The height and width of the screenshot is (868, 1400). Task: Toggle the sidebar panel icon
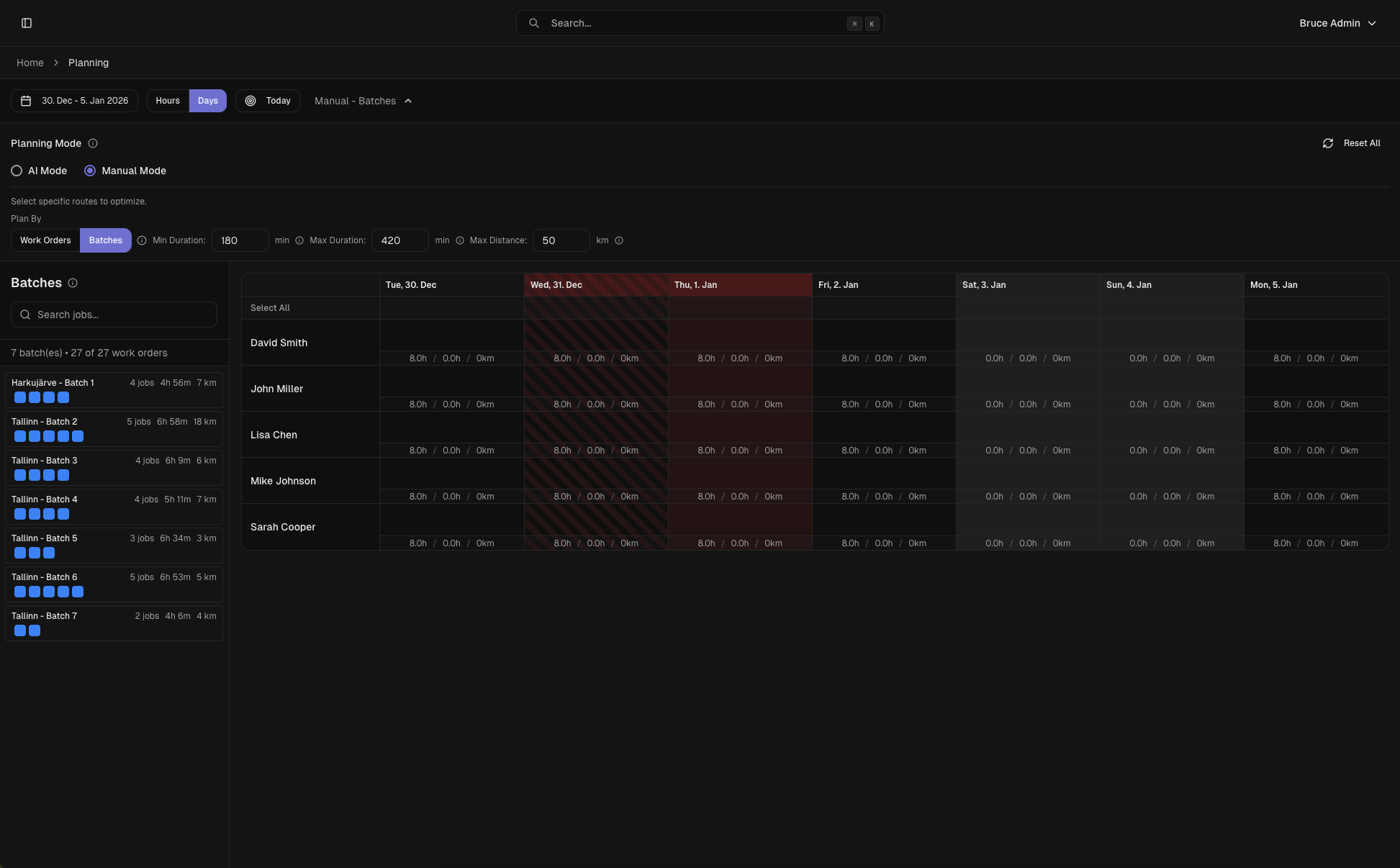pyautogui.click(x=27, y=23)
